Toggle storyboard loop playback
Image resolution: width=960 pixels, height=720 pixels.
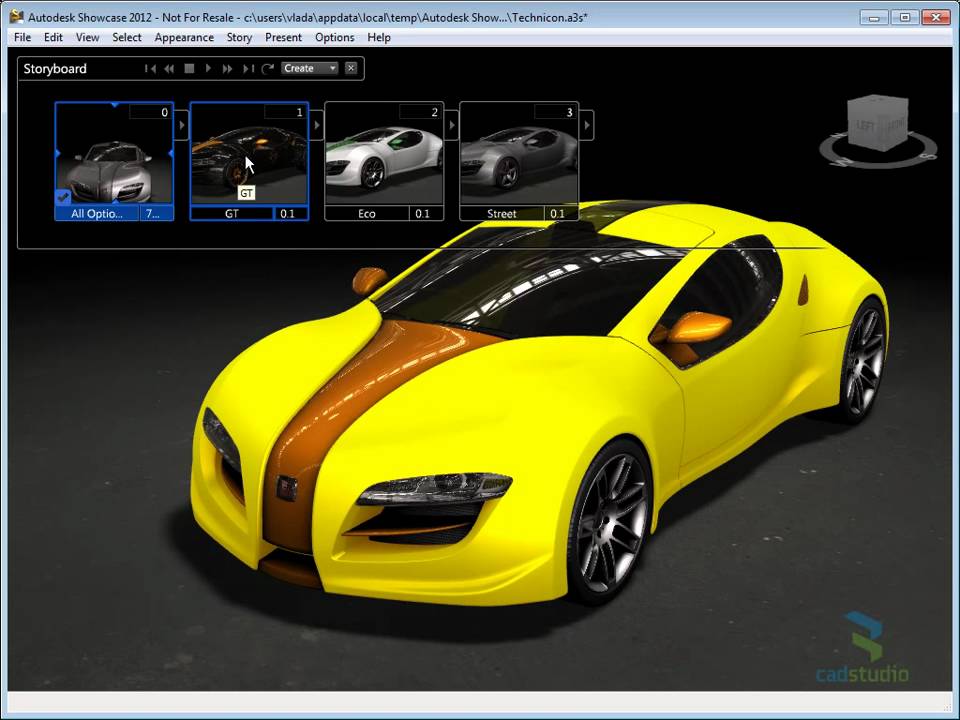click(x=268, y=69)
